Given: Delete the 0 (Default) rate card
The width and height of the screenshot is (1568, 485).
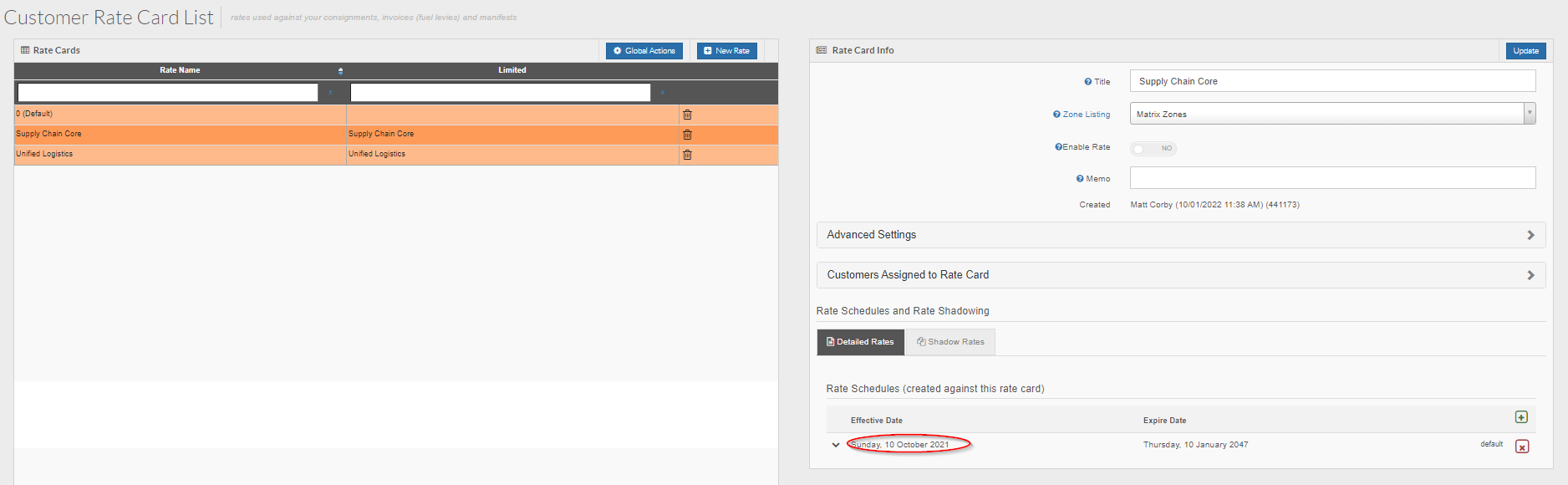Looking at the screenshot, I should click(687, 115).
